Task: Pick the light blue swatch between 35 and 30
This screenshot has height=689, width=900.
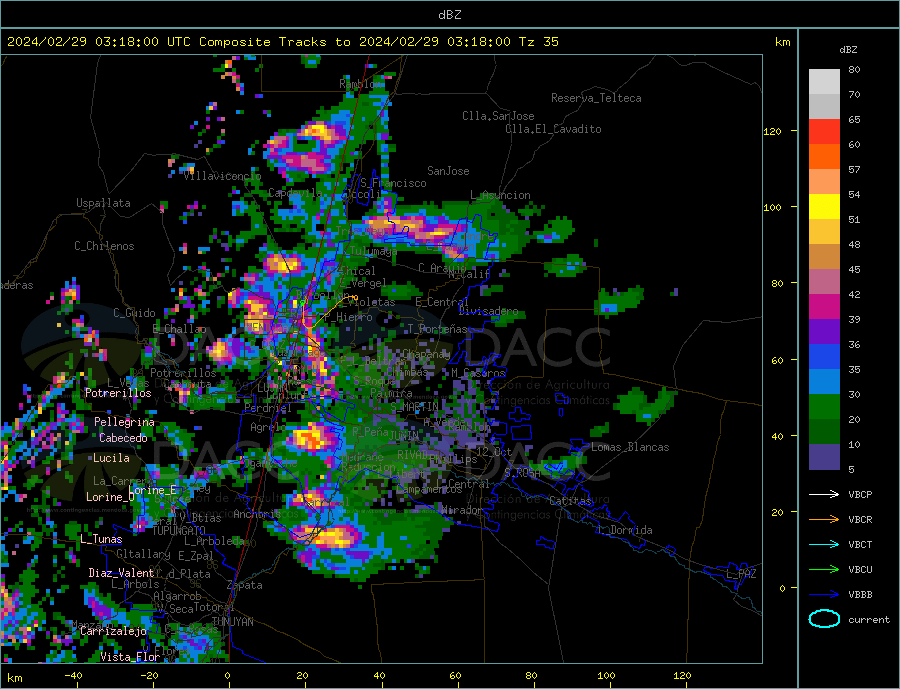Action: click(x=824, y=382)
